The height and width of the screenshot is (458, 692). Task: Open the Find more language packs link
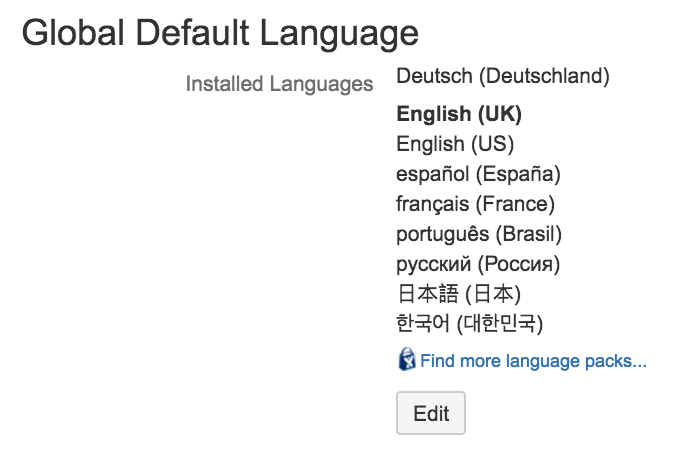(533, 361)
